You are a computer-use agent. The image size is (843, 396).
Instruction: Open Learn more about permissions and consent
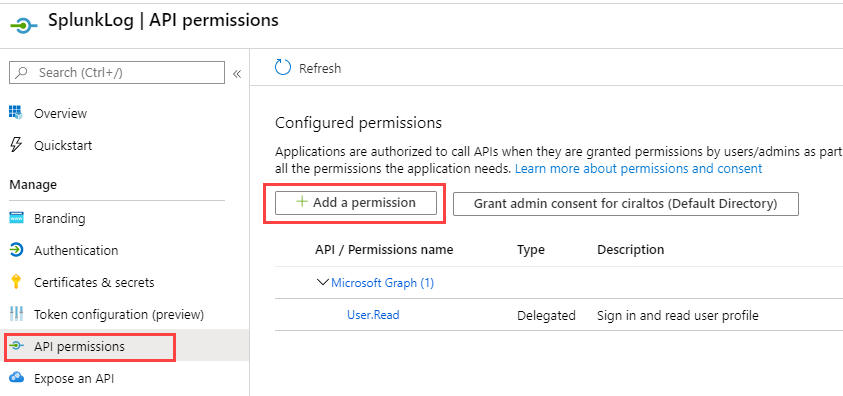point(639,168)
